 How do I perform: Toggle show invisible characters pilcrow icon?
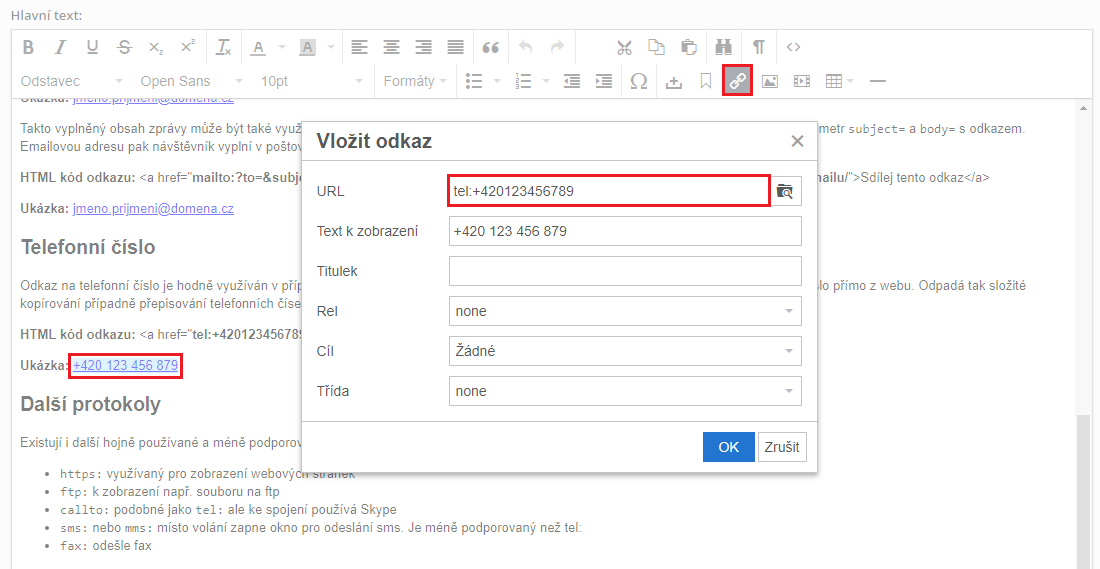tap(759, 47)
